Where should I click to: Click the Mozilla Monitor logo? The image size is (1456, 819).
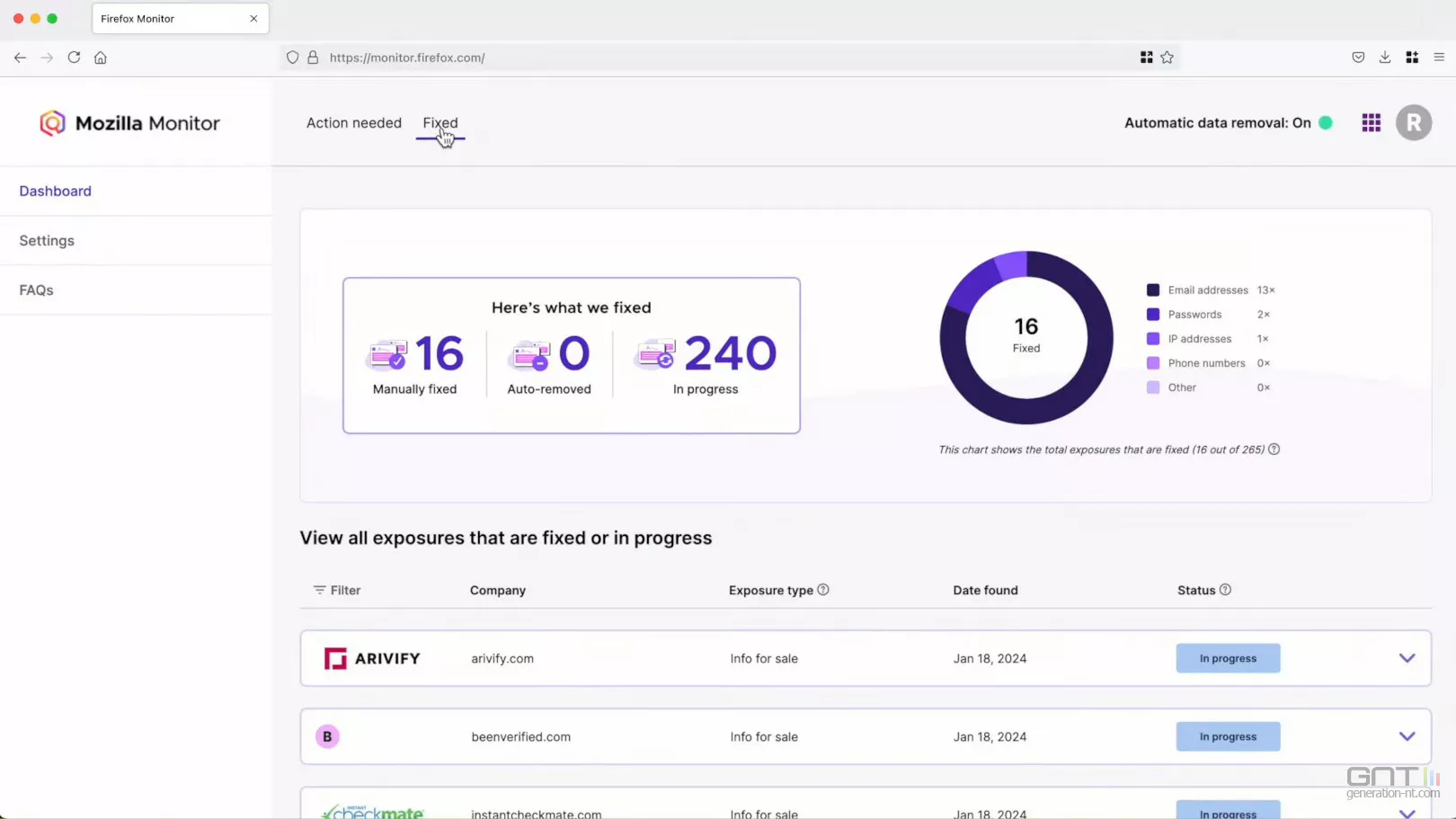pos(130,123)
